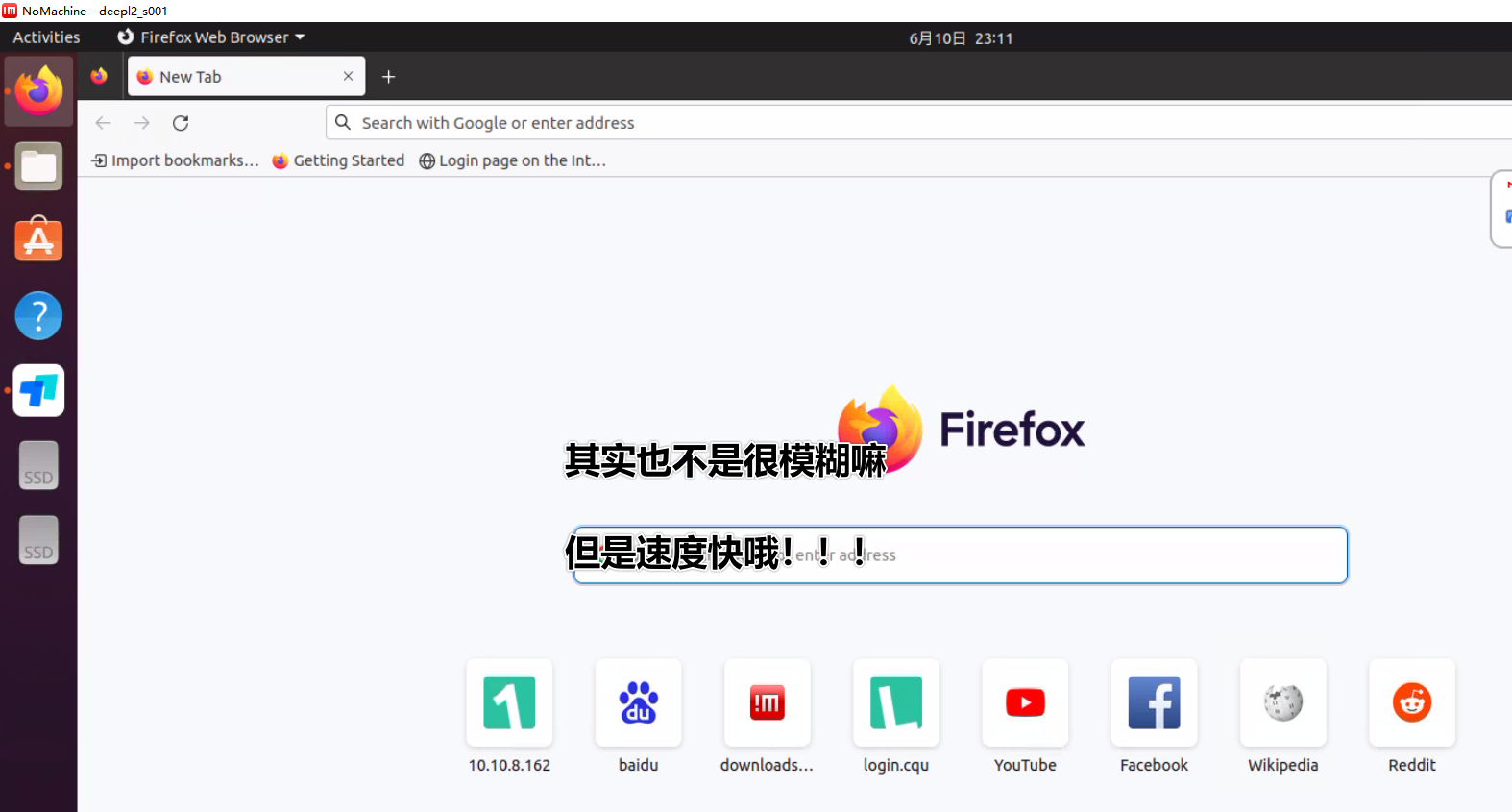This screenshot has width=1512, height=812.
Task: Open the Files app in the dock
Action: pyautogui.click(x=38, y=166)
